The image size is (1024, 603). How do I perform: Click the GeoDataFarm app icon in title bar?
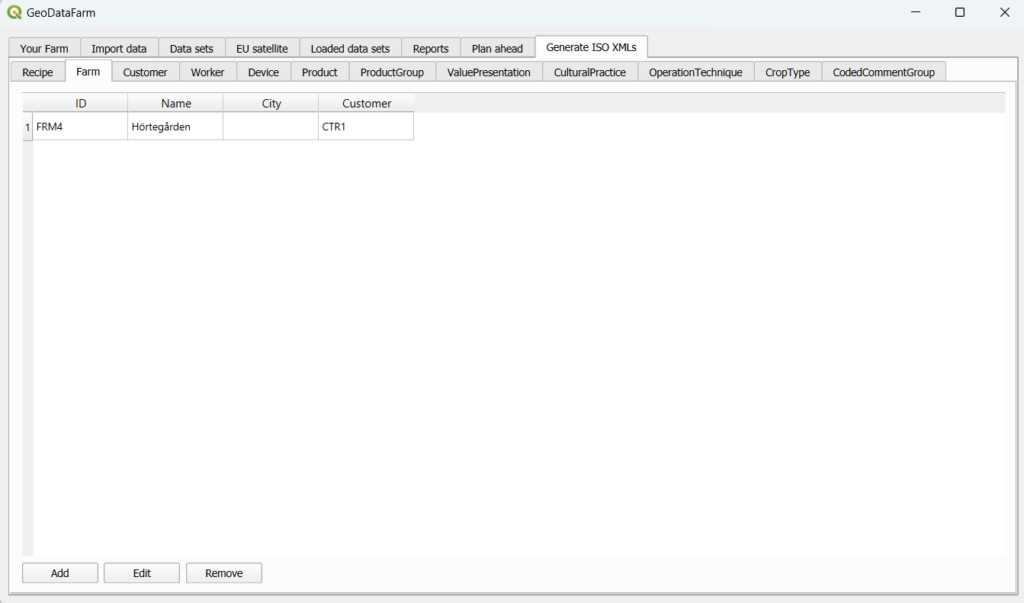pos(14,13)
